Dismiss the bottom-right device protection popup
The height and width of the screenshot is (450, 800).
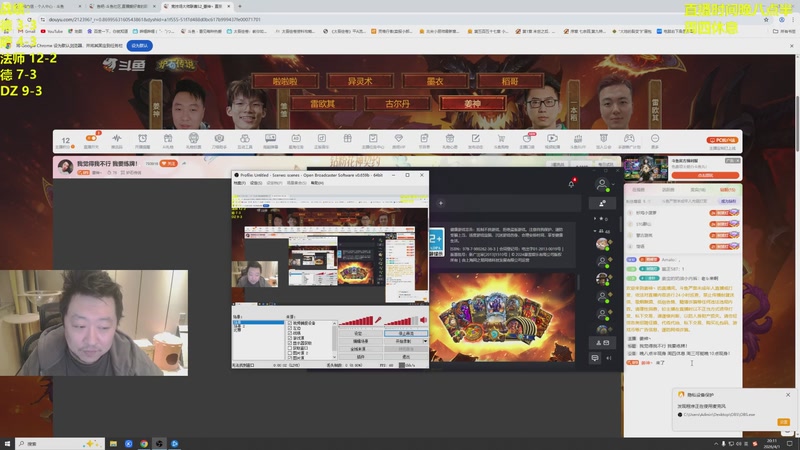788,394
